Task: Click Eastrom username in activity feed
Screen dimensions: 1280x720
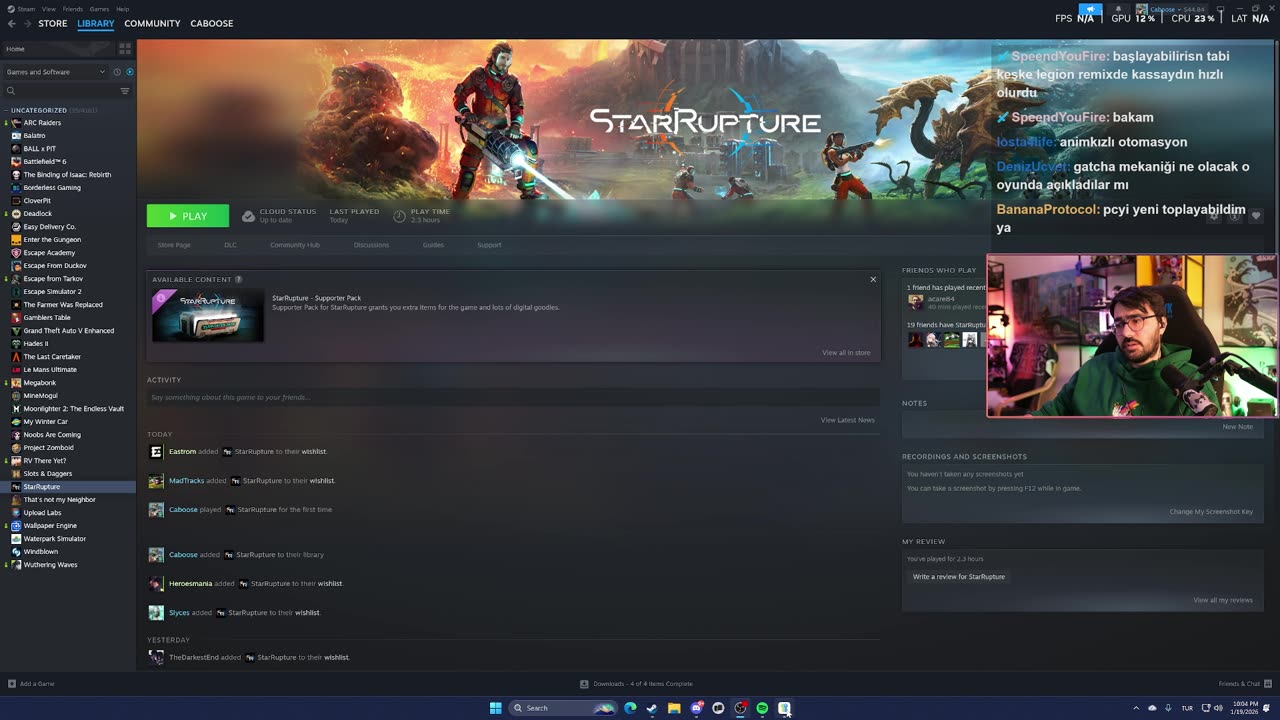Action: tap(182, 452)
